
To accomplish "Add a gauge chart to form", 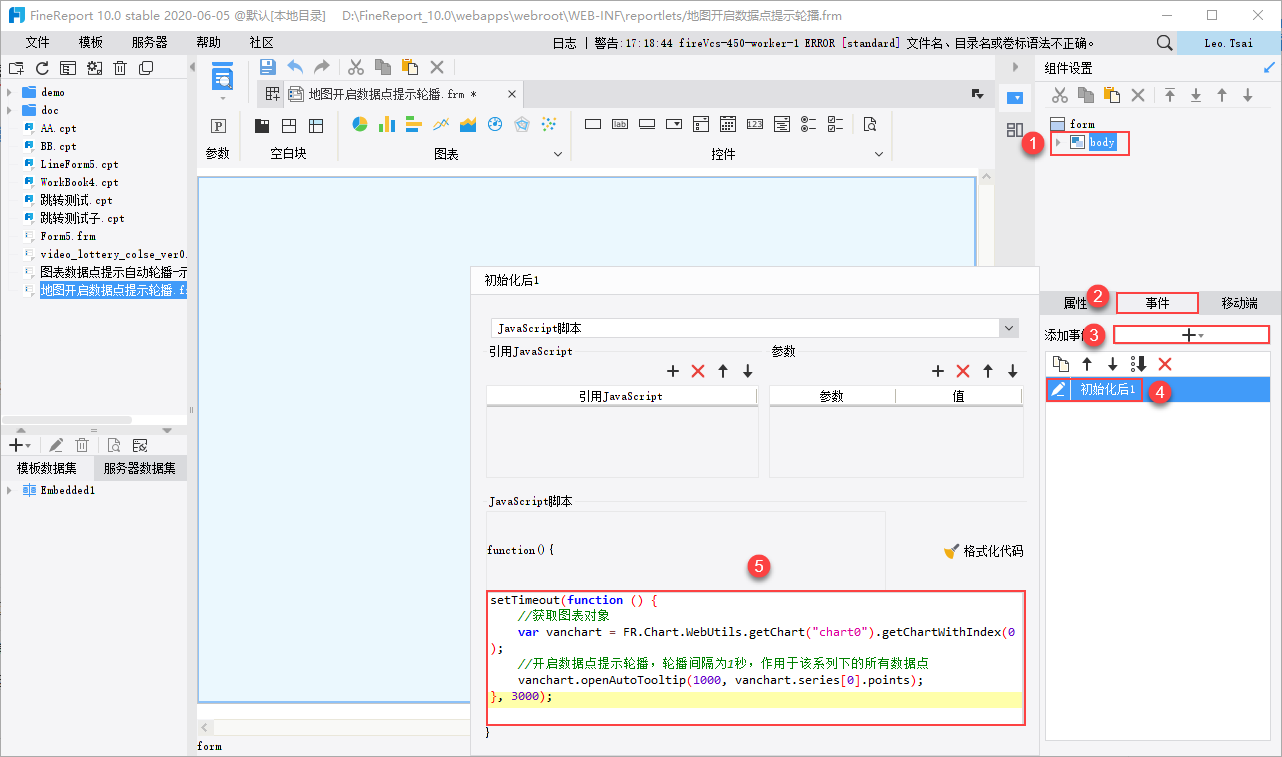I will (495, 125).
